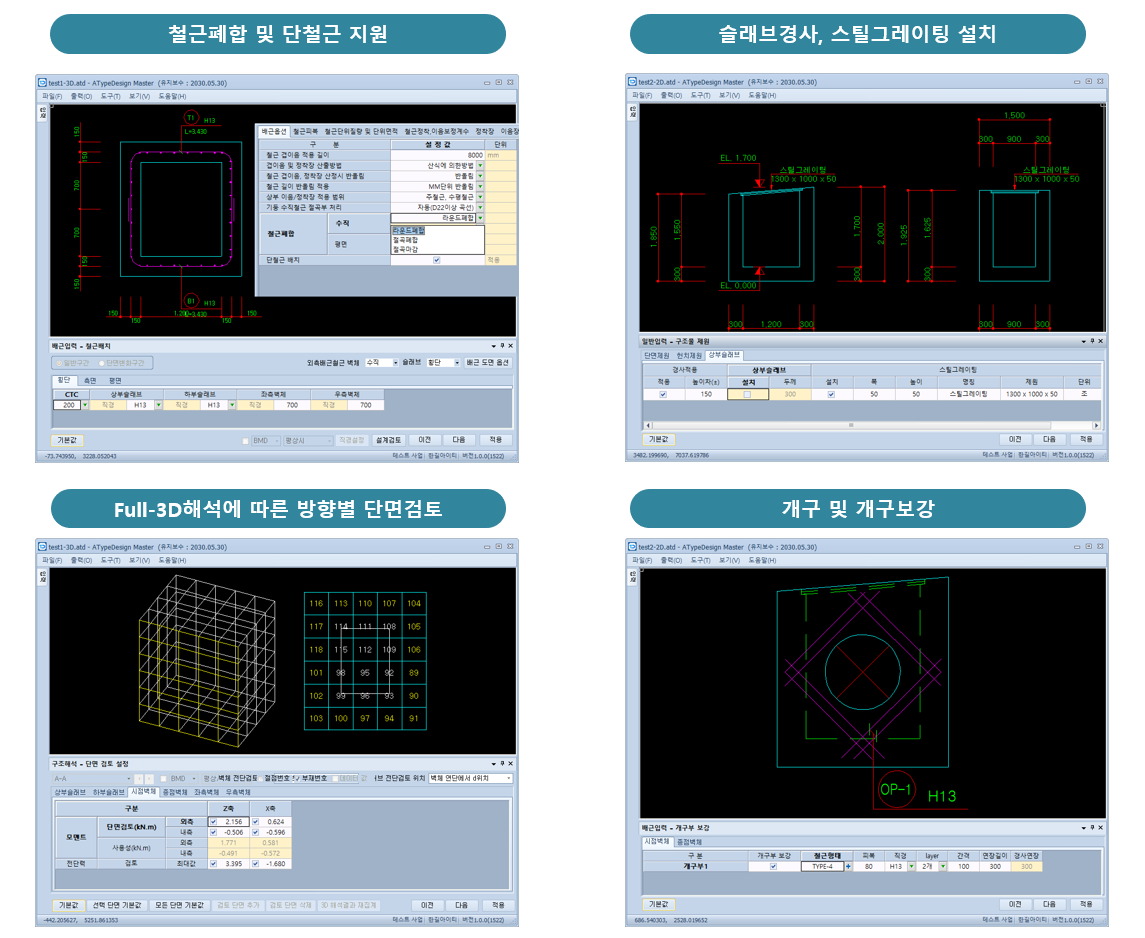This screenshot has width=1145, height=938.
Task: Click the app icon in the 철근배치 window title bar
Action: tap(42, 82)
